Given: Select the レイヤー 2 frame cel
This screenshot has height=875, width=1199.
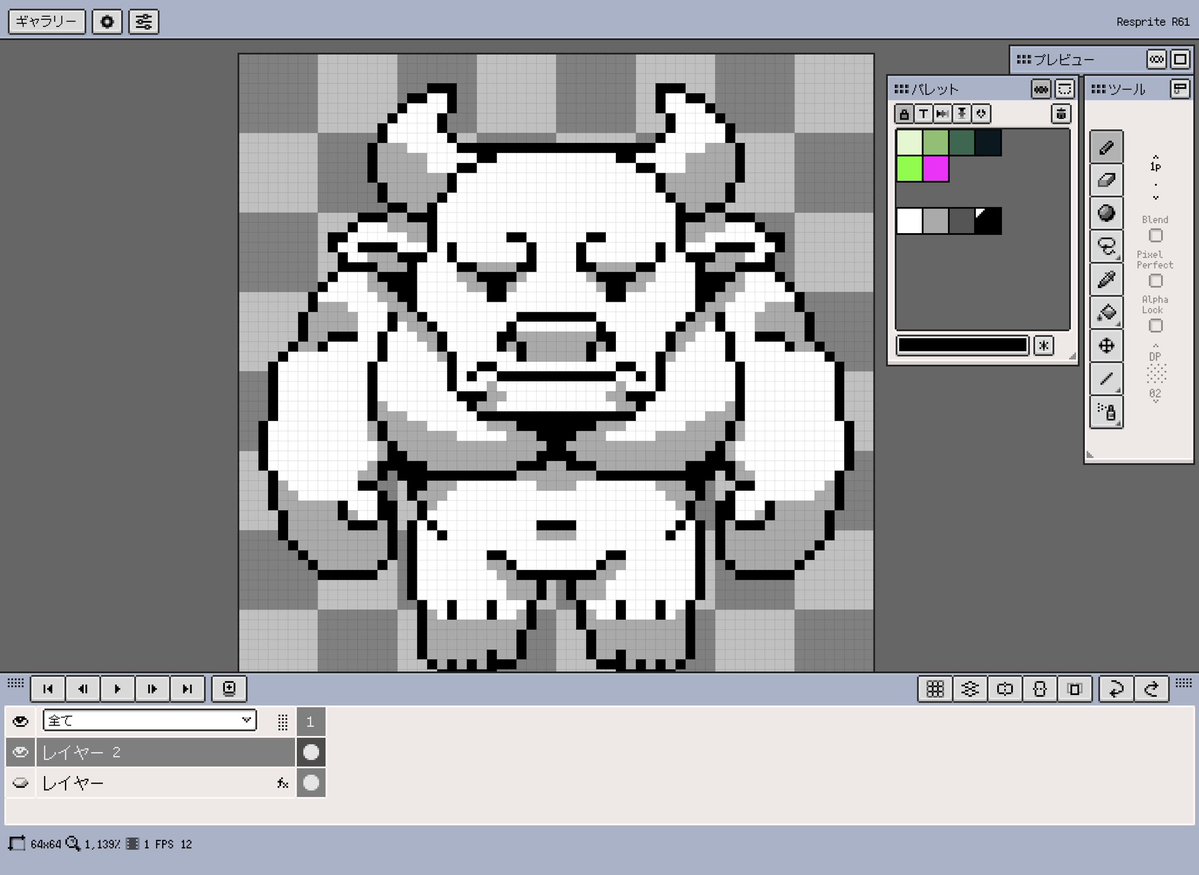Looking at the screenshot, I should (310, 752).
